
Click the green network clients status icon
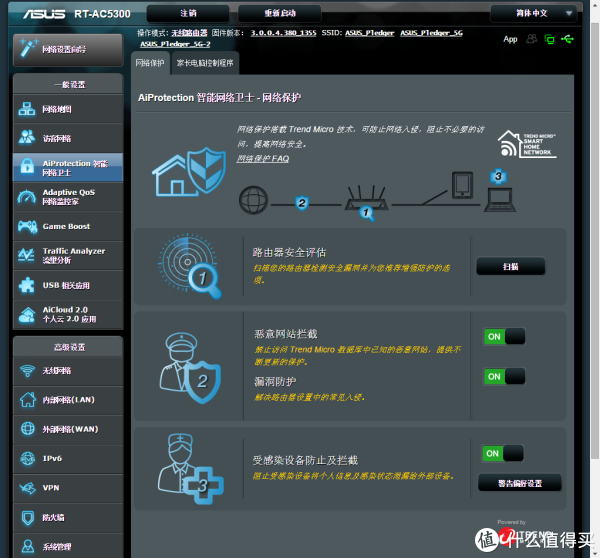click(549, 39)
